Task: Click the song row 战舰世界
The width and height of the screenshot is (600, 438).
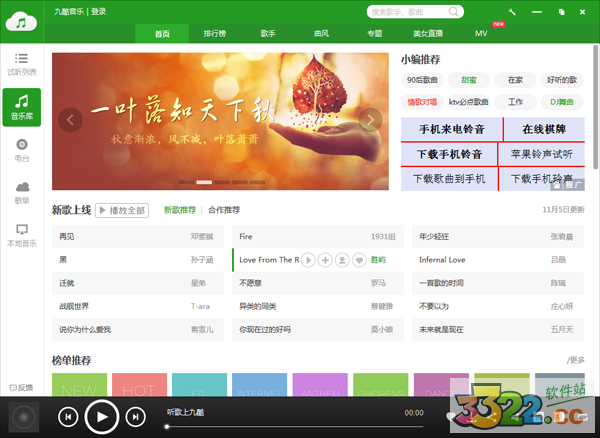Action: [x=138, y=306]
